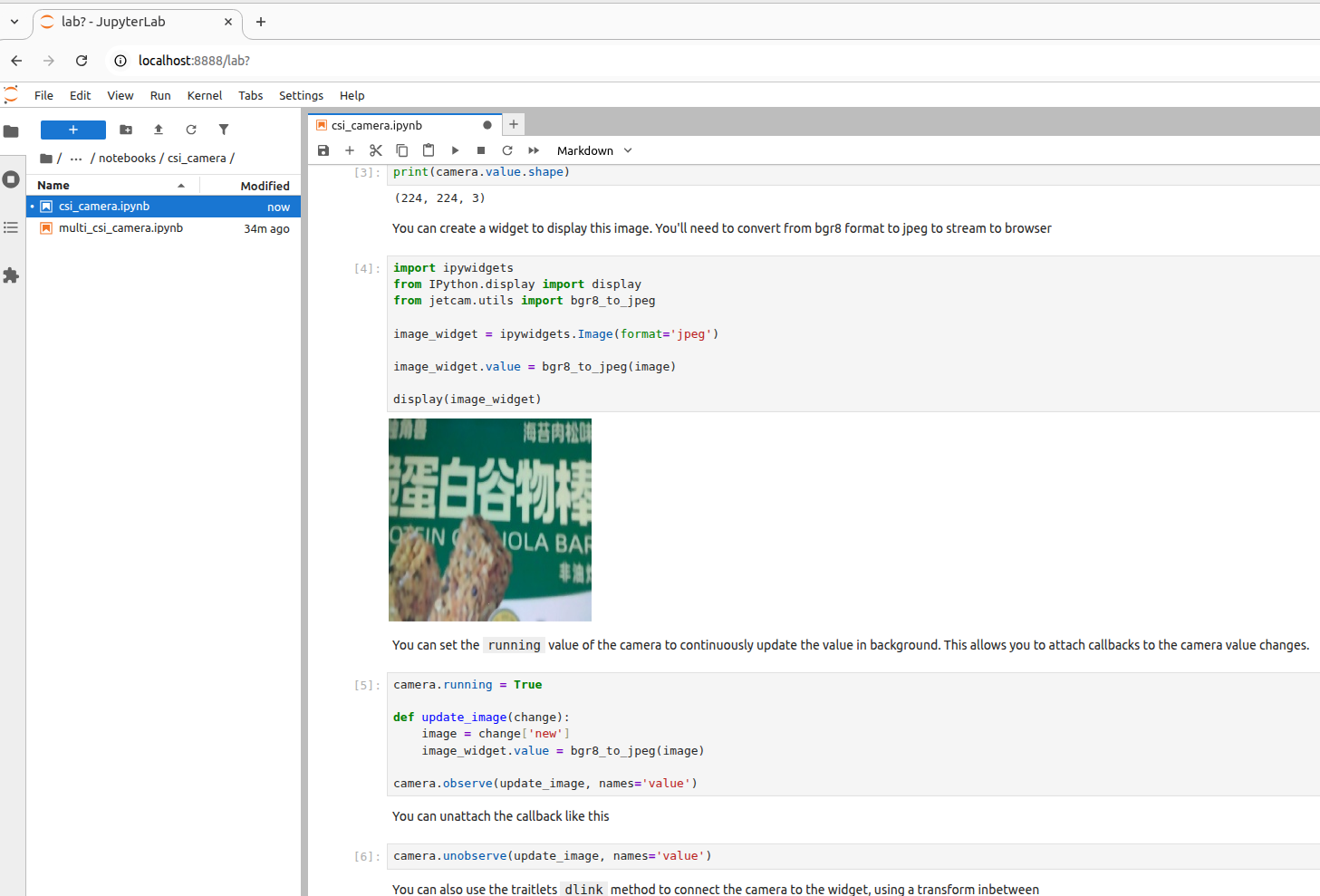The width and height of the screenshot is (1320, 896).
Task: Navigate to the csi_camera breadcrumb folder
Action: coord(197,158)
